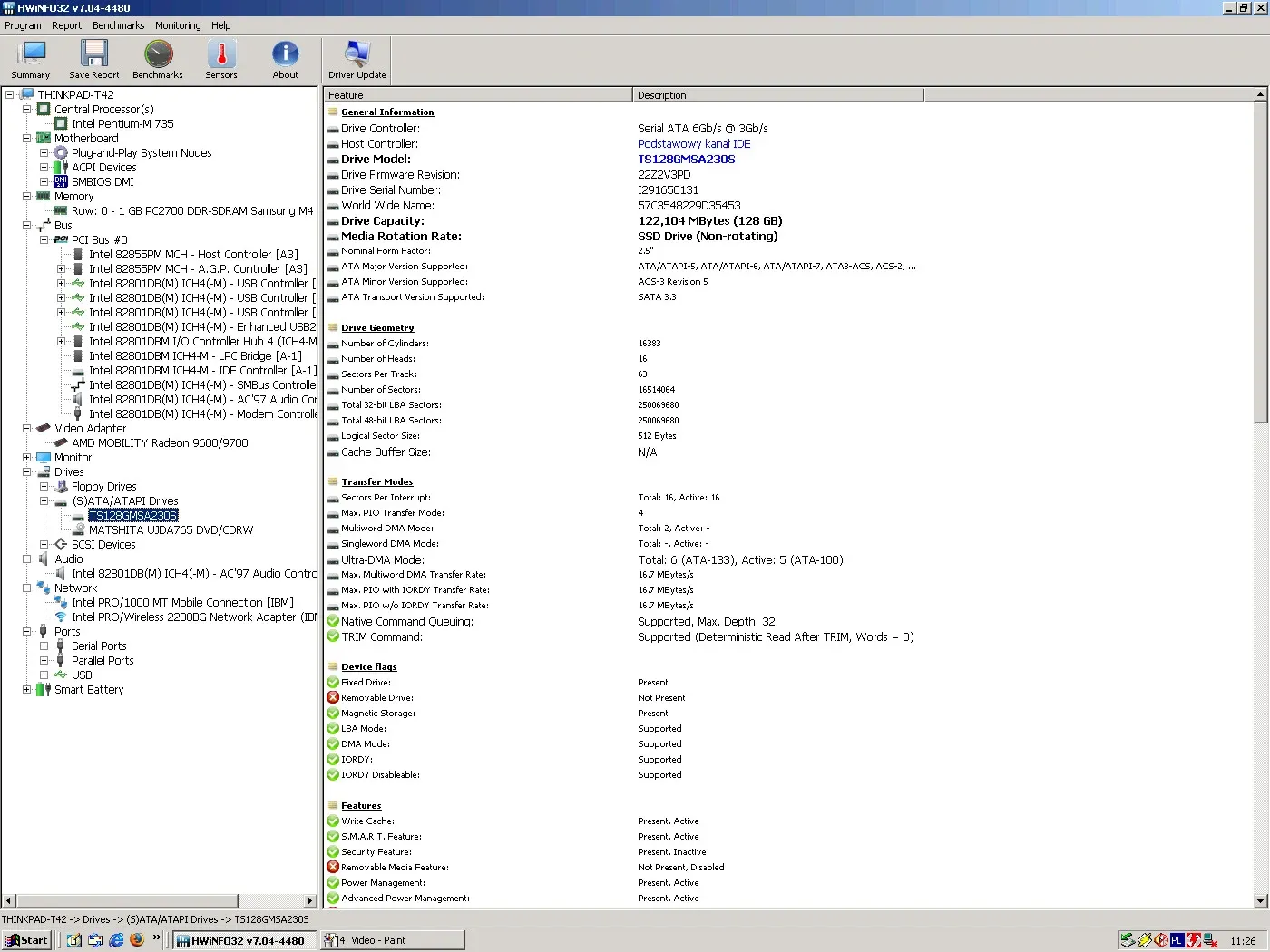Collapse the Central Processor(s) node
This screenshot has width=1270, height=952.
pyautogui.click(x=27, y=110)
